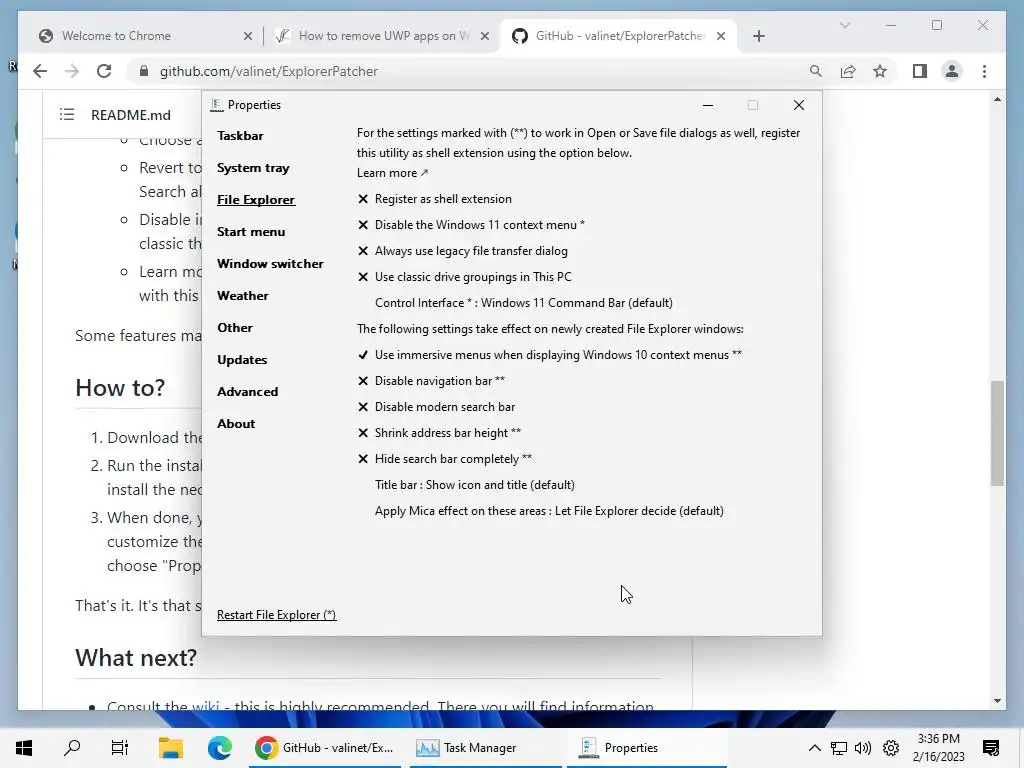Click the wiki link on the GitHub page

tap(206, 705)
